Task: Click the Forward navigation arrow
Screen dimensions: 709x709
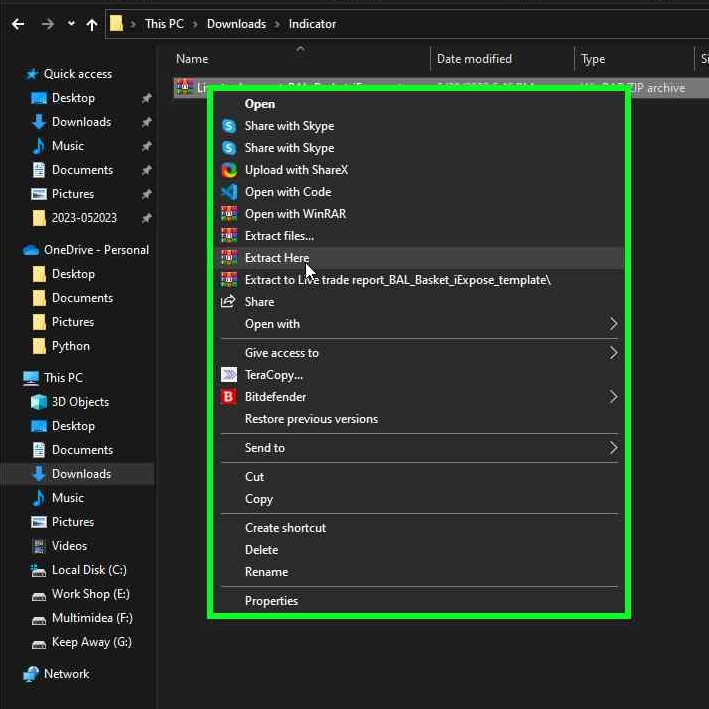Action: (x=47, y=24)
